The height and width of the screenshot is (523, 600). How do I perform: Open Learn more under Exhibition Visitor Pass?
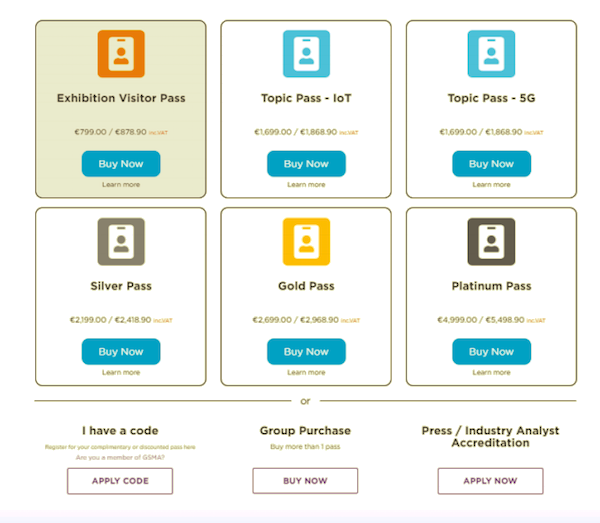pos(121,184)
